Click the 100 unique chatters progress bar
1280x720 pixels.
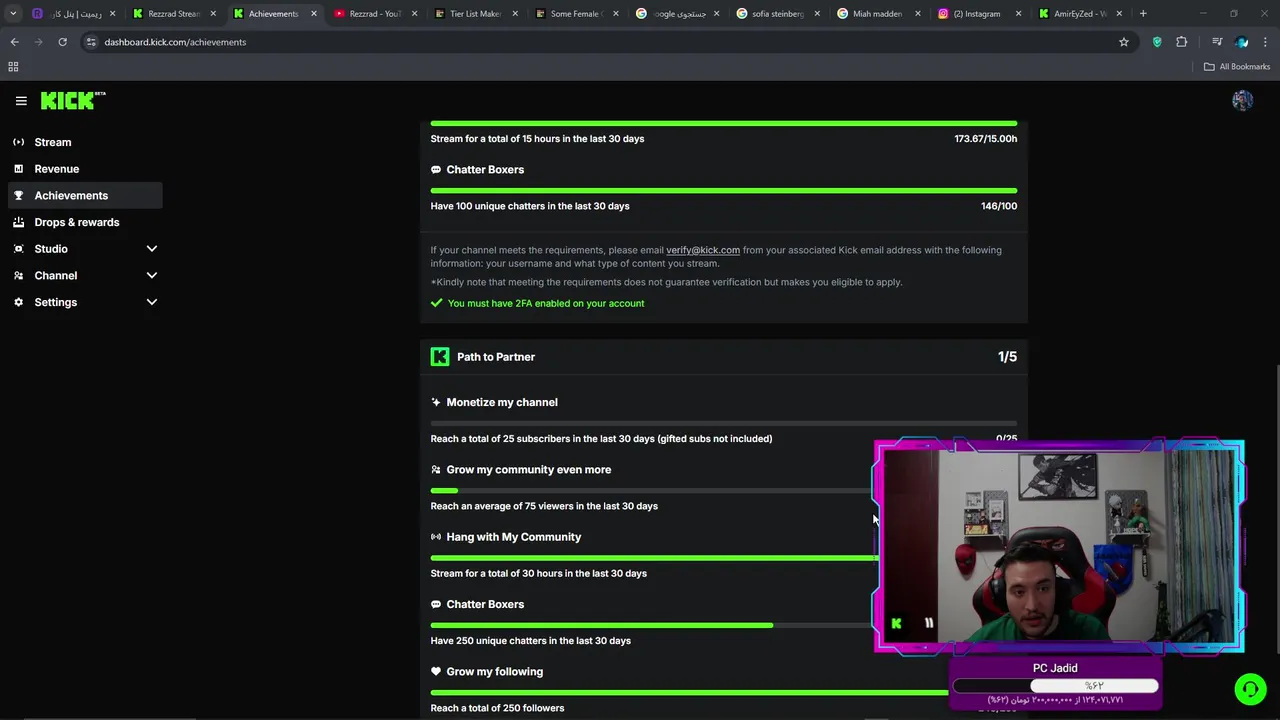coord(724,190)
